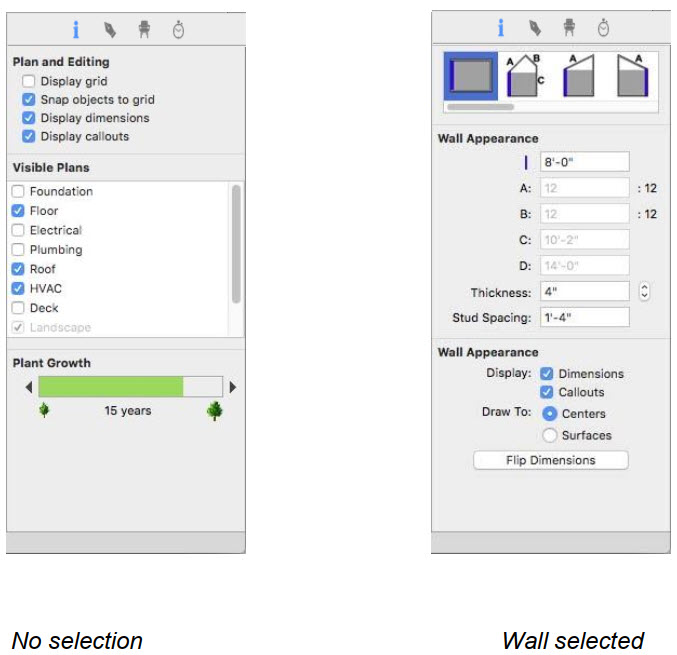Open the chair furniture tab in left panel

pos(144,30)
